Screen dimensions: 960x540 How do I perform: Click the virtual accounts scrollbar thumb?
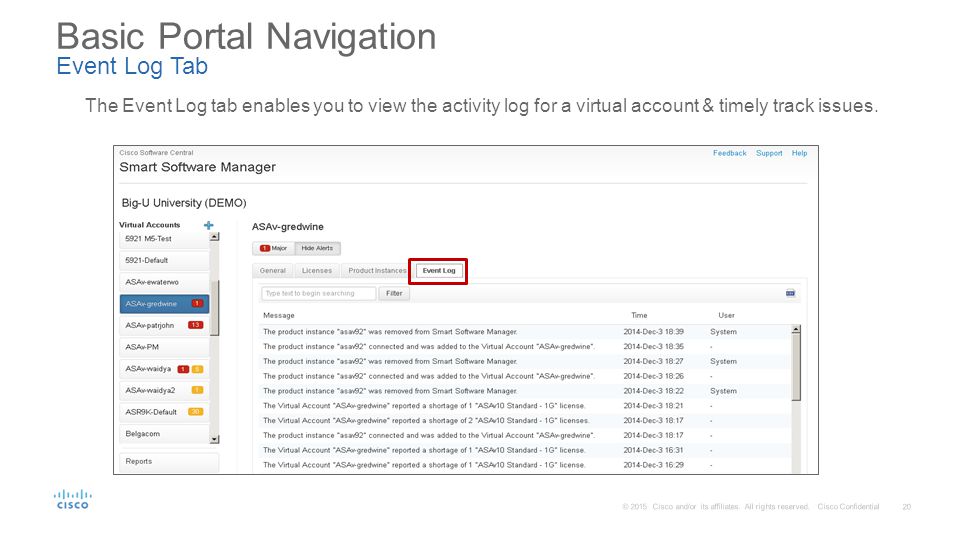[x=214, y=308]
